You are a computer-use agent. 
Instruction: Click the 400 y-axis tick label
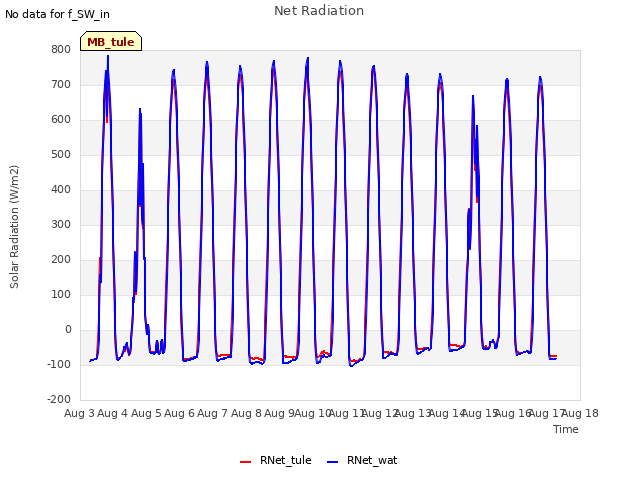[x=61, y=189]
